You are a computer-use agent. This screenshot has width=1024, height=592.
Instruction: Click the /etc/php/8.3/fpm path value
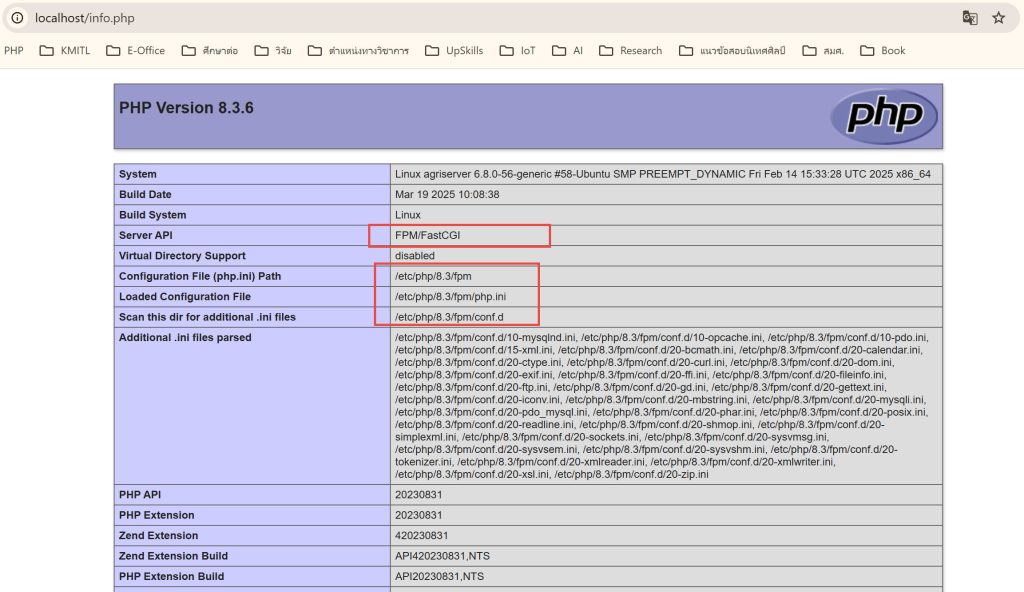point(433,276)
